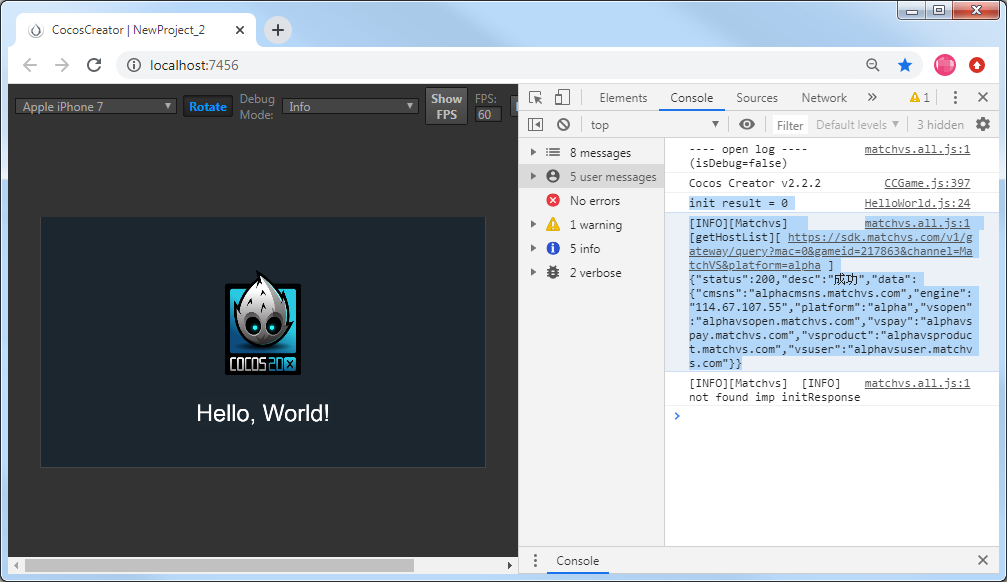Open the DevTools three-dot customize menu

955,98
